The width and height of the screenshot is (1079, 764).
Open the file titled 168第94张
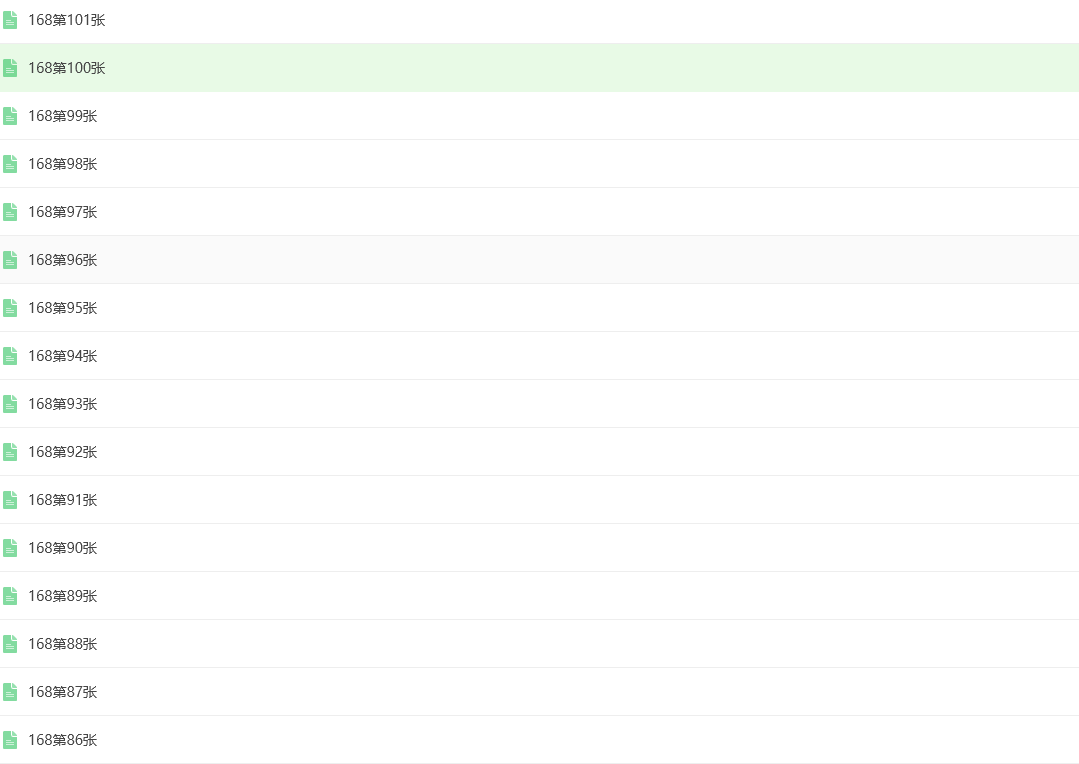point(63,356)
